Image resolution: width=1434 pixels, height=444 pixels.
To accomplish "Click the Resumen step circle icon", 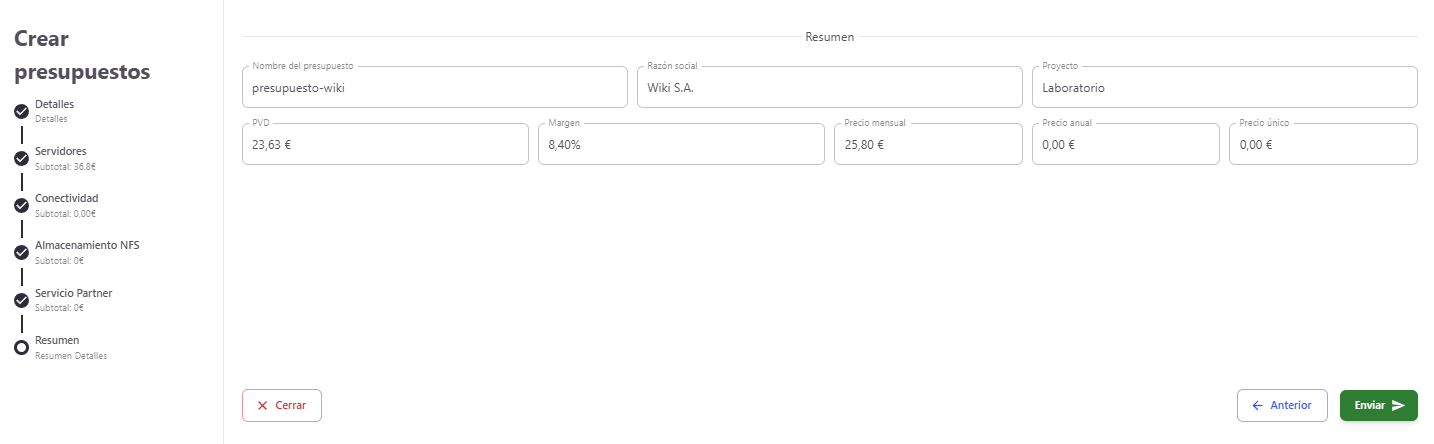I will [21, 347].
